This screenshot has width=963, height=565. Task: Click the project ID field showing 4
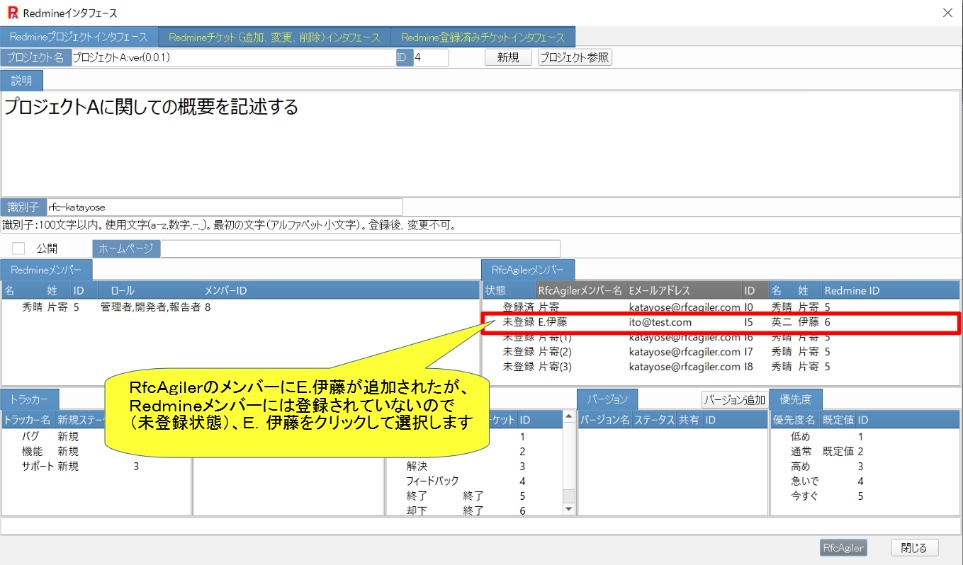point(431,57)
